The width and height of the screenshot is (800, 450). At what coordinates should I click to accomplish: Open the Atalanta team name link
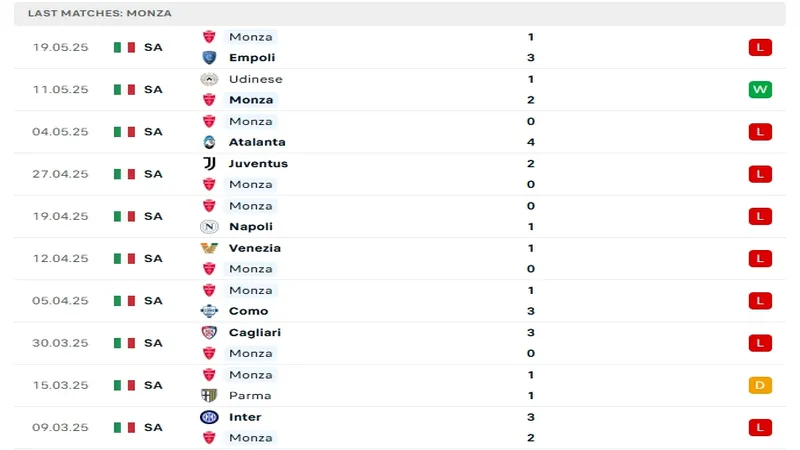257,142
